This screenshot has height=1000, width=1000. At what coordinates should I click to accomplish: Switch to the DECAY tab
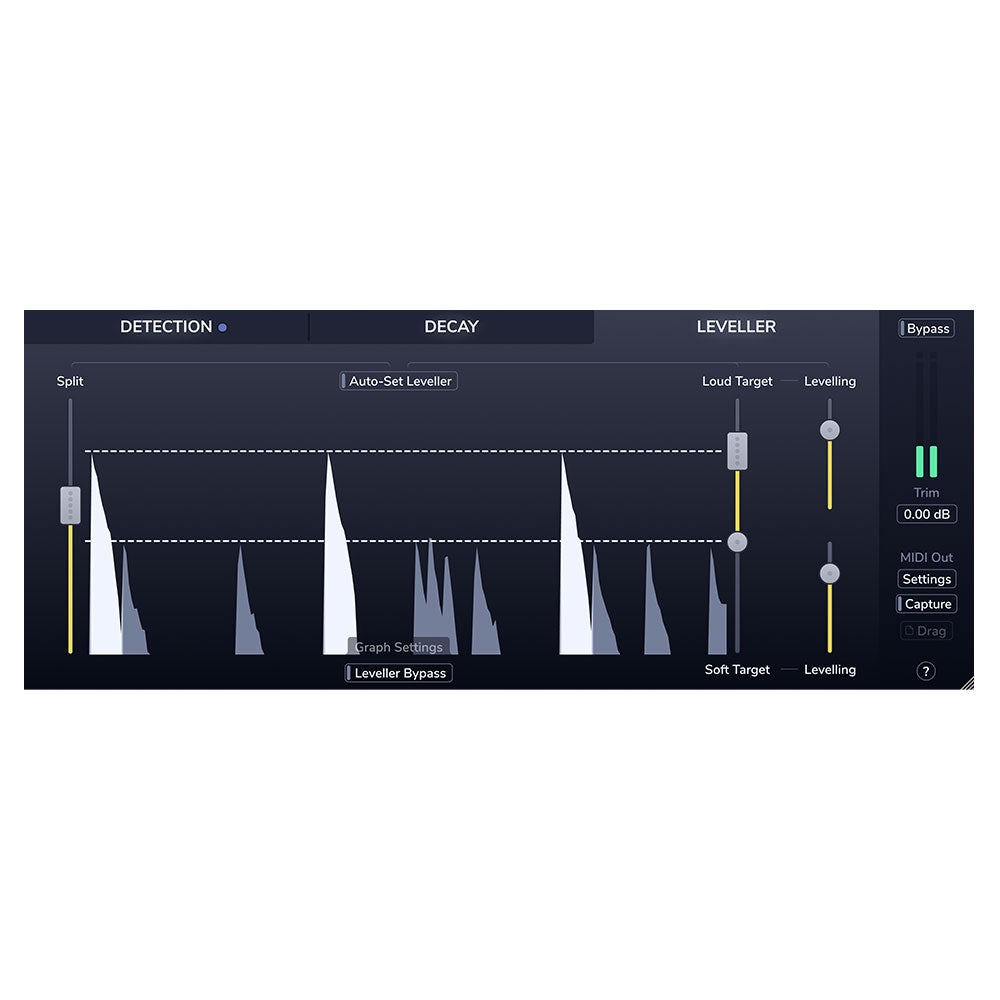[453, 326]
